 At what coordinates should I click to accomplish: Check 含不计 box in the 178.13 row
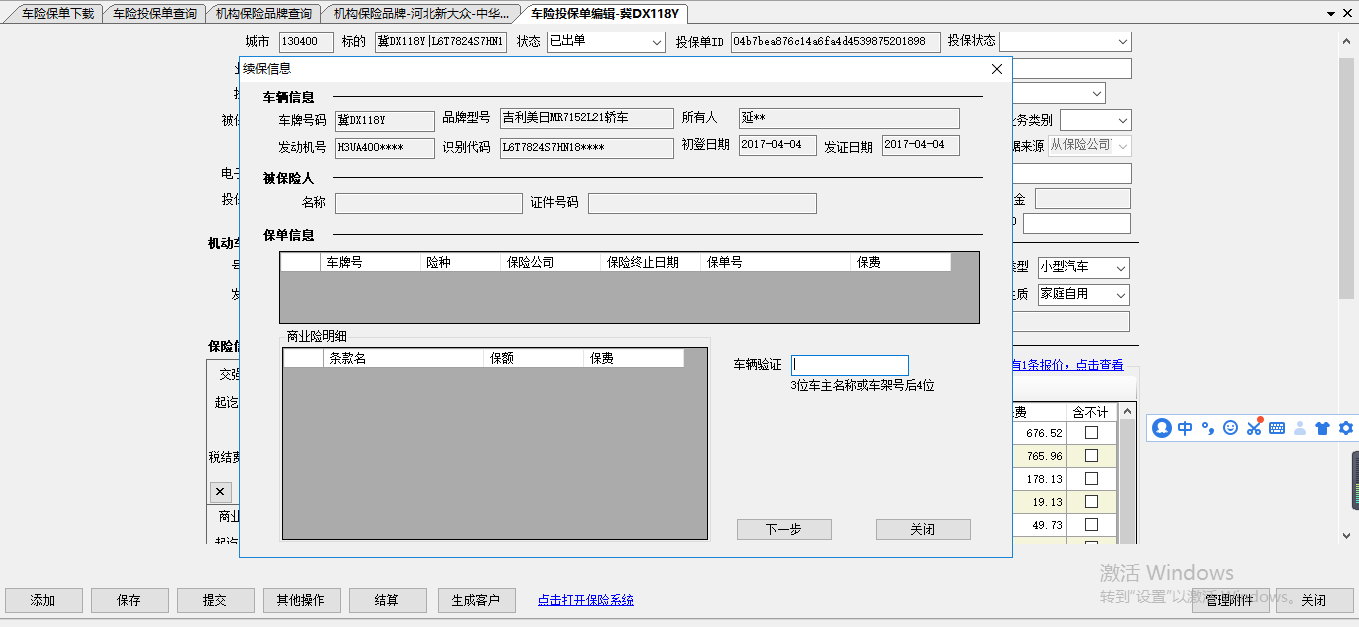tap(1091, 479)
